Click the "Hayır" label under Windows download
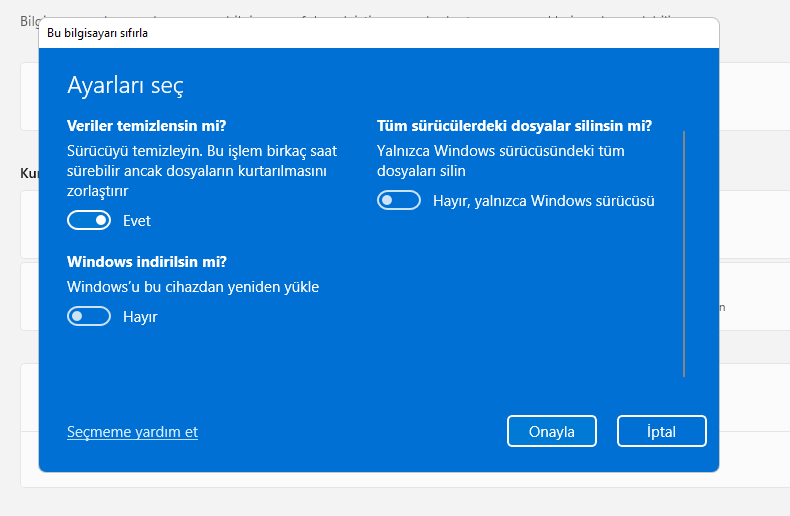The width and height of the screenshot is (790, 516). point(140,316)
